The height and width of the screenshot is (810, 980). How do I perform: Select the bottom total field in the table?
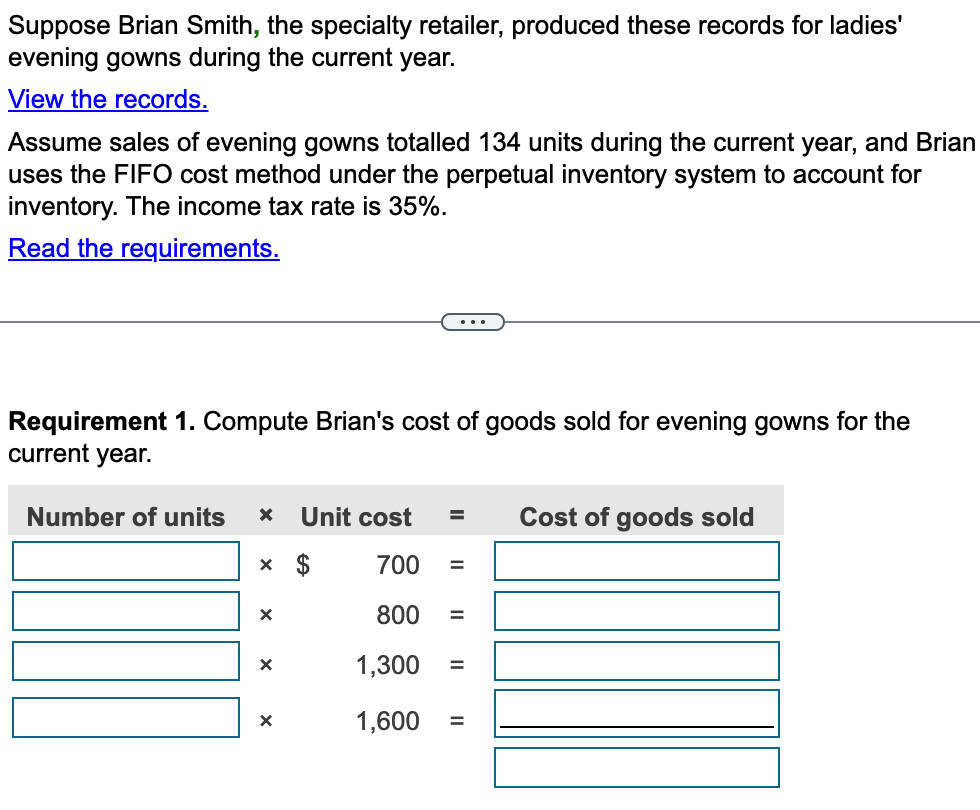tap(636, 767)
